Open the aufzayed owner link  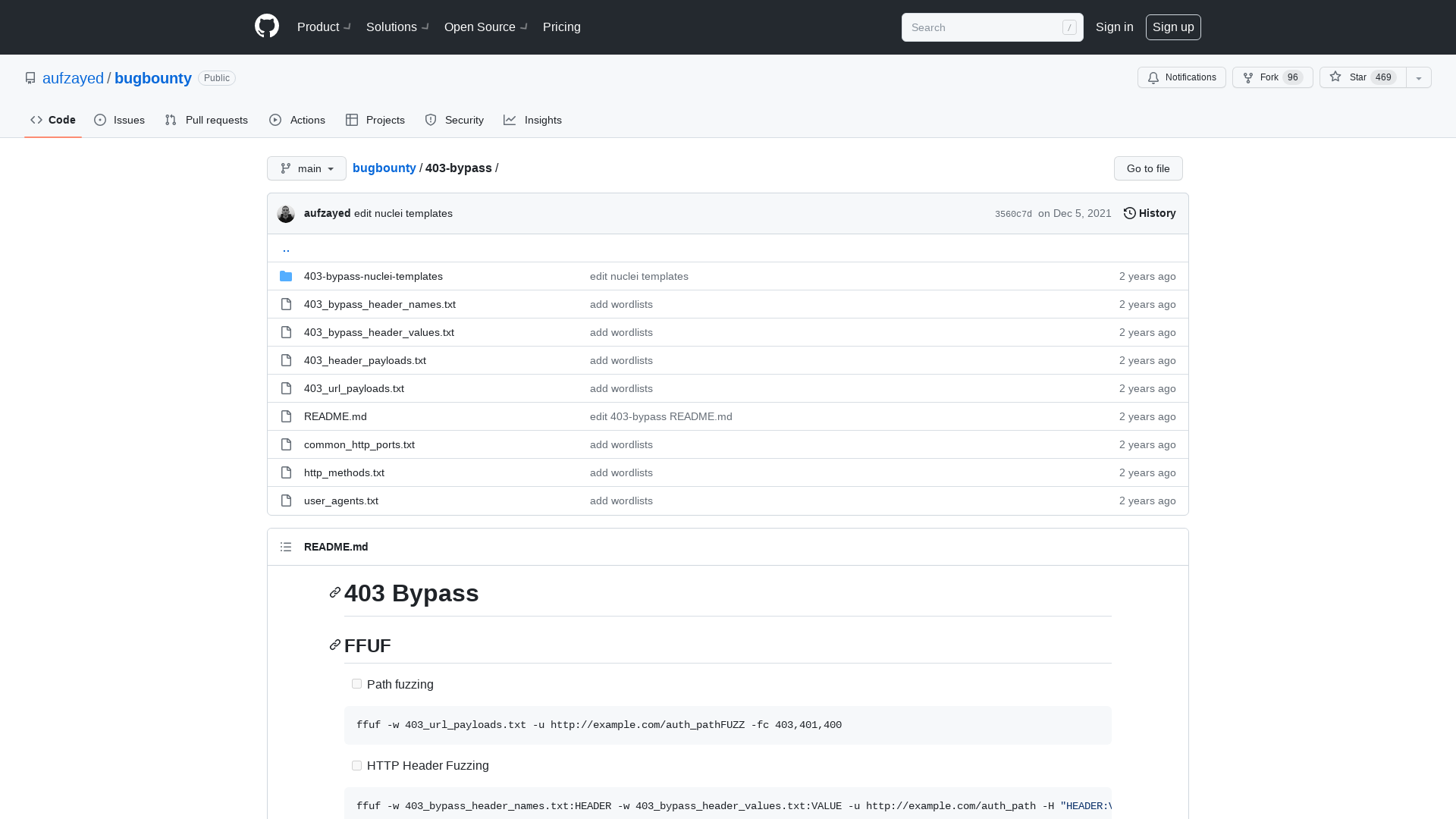73,78
